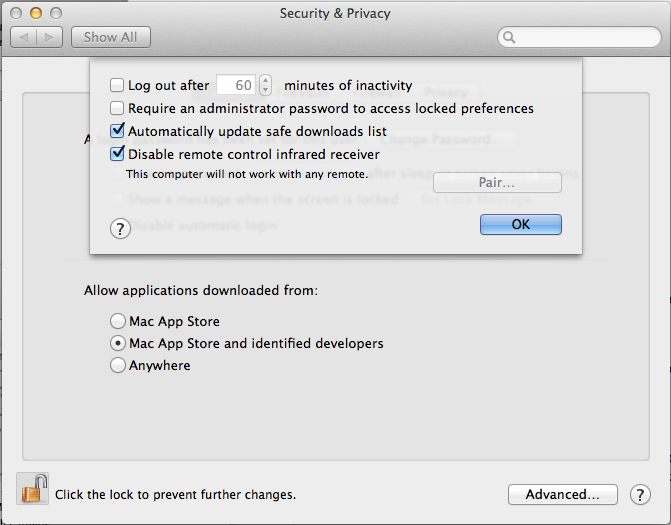Click Show All in the toolbar
The height and width of the screenshot is (525, 671).
click(111, 37)
